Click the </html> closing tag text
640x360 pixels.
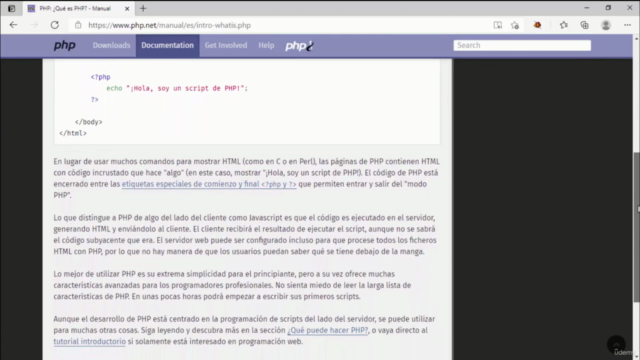[73, 133]
